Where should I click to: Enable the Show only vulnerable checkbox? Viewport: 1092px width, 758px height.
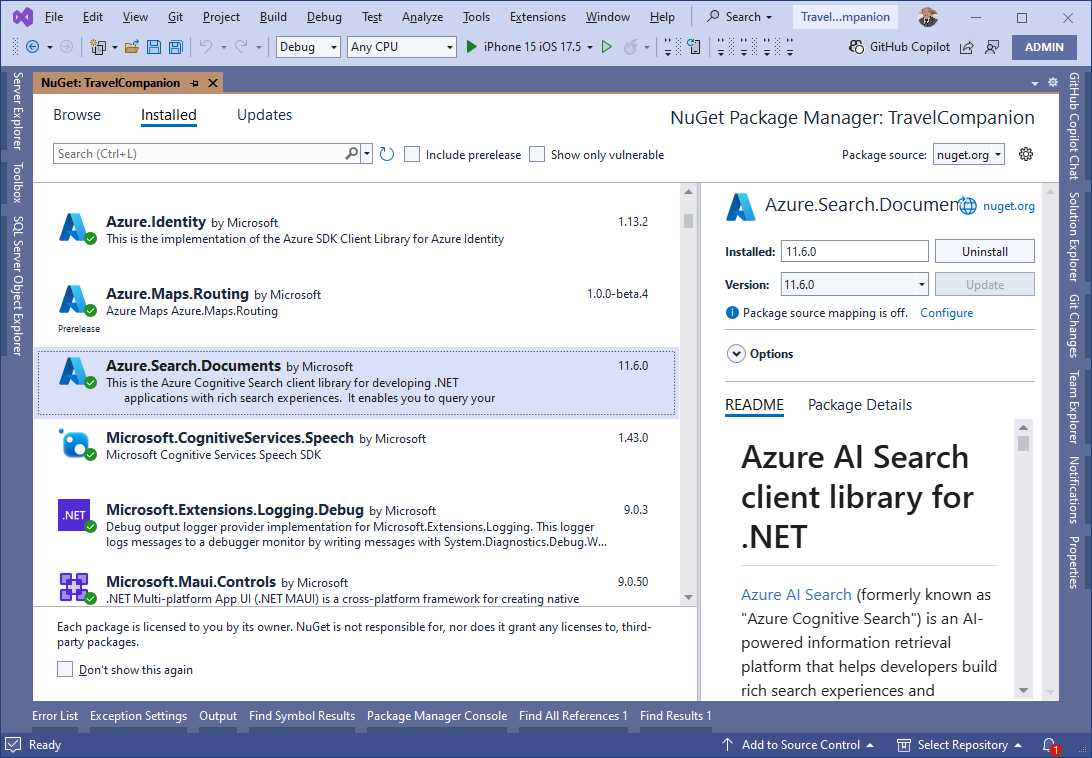[x=537, y=154]
